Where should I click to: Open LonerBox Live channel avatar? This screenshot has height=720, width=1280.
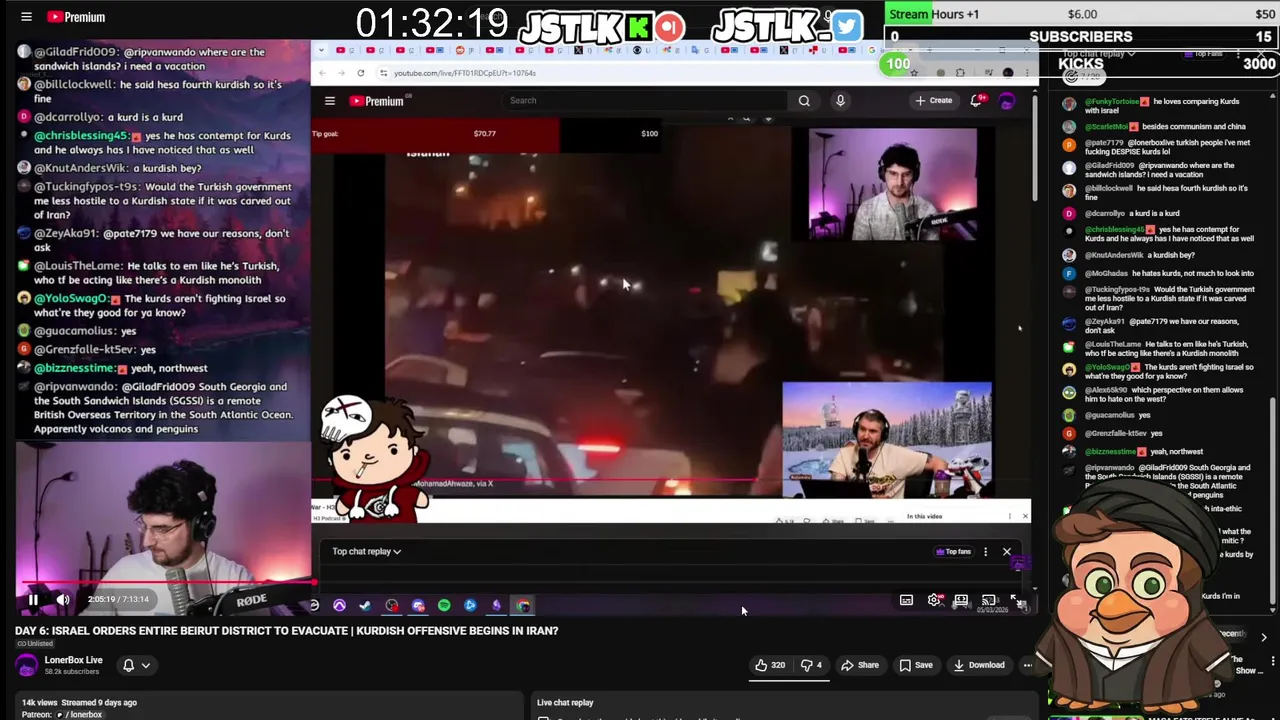pos(27,665)
